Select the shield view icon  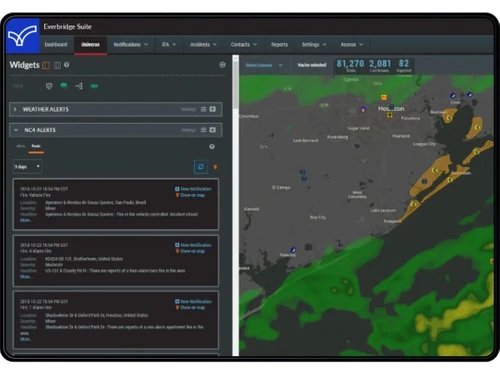click(x=49, y=86)
